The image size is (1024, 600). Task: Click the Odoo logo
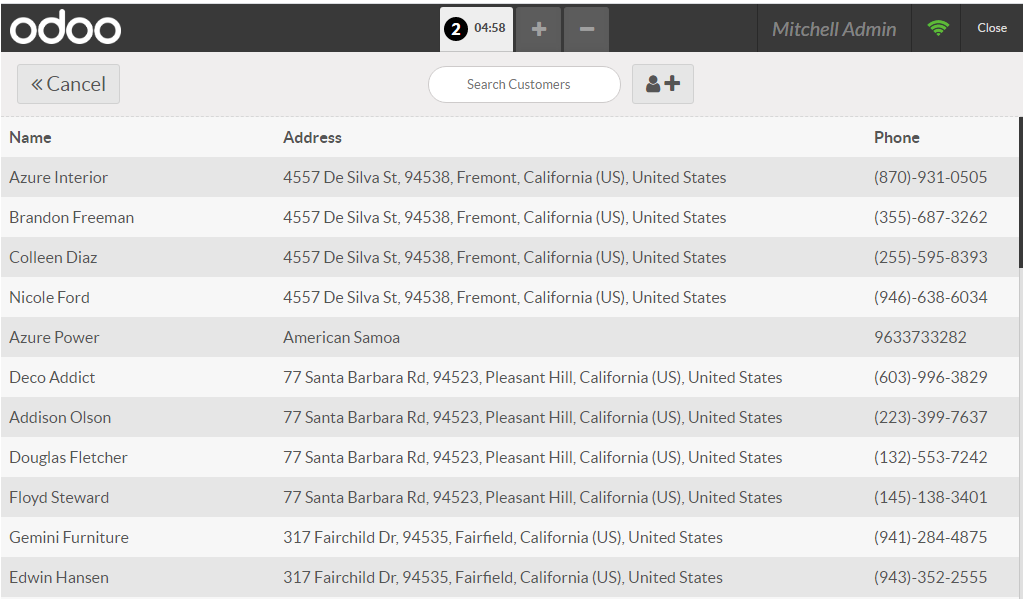[x=65, y=27]
